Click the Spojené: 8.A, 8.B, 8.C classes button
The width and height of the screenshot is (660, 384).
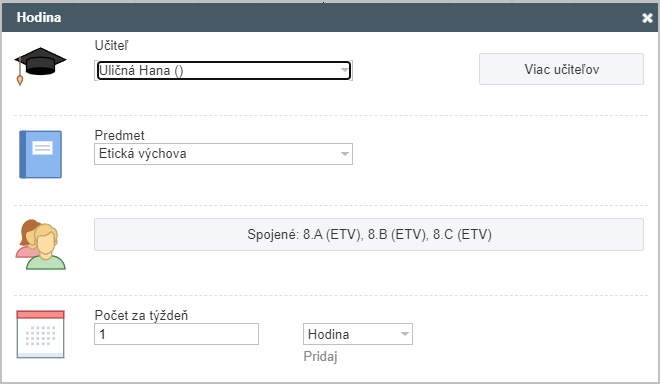(x=369, y=234)
